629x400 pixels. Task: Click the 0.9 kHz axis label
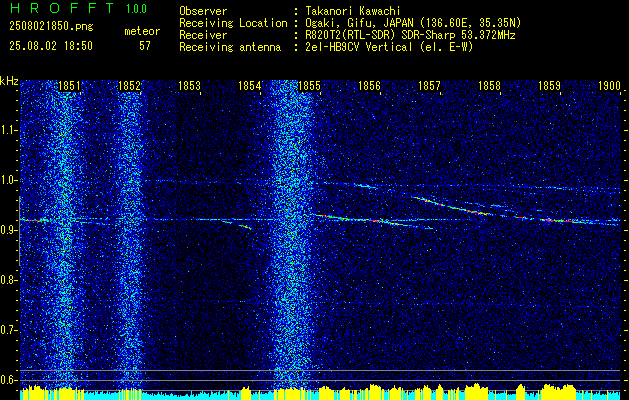8,230
